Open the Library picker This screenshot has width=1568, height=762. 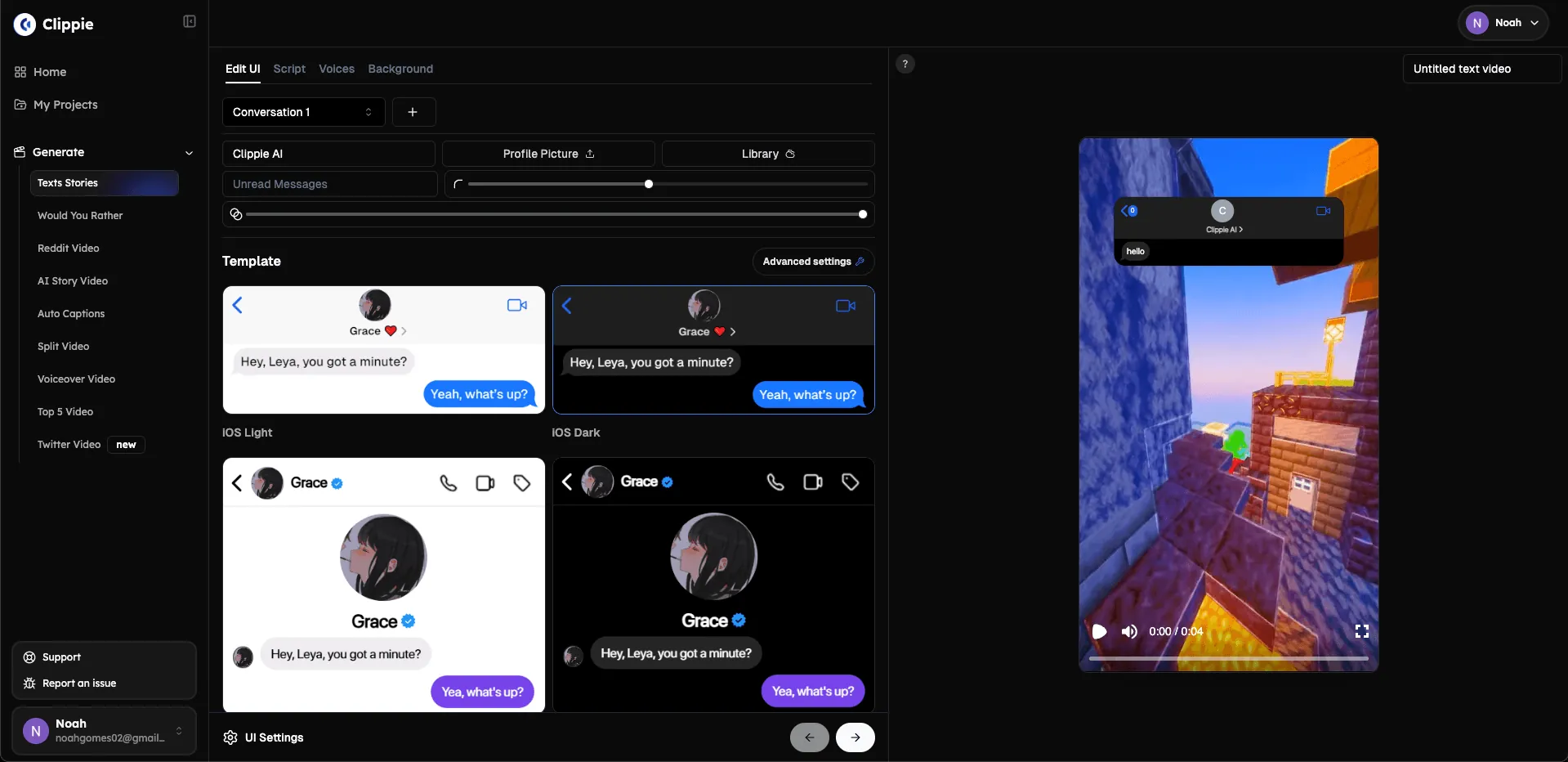click(766, 154)
